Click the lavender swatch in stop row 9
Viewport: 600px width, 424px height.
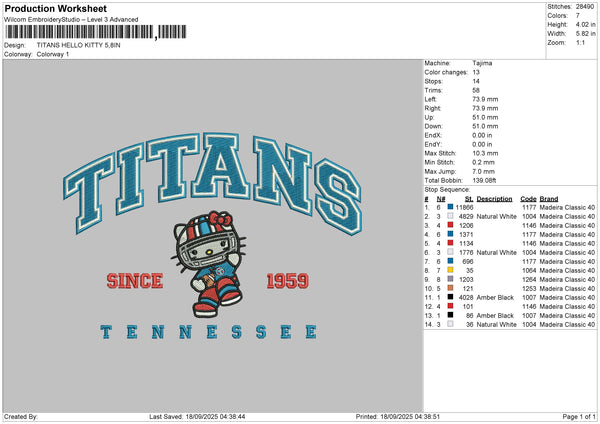450,279
